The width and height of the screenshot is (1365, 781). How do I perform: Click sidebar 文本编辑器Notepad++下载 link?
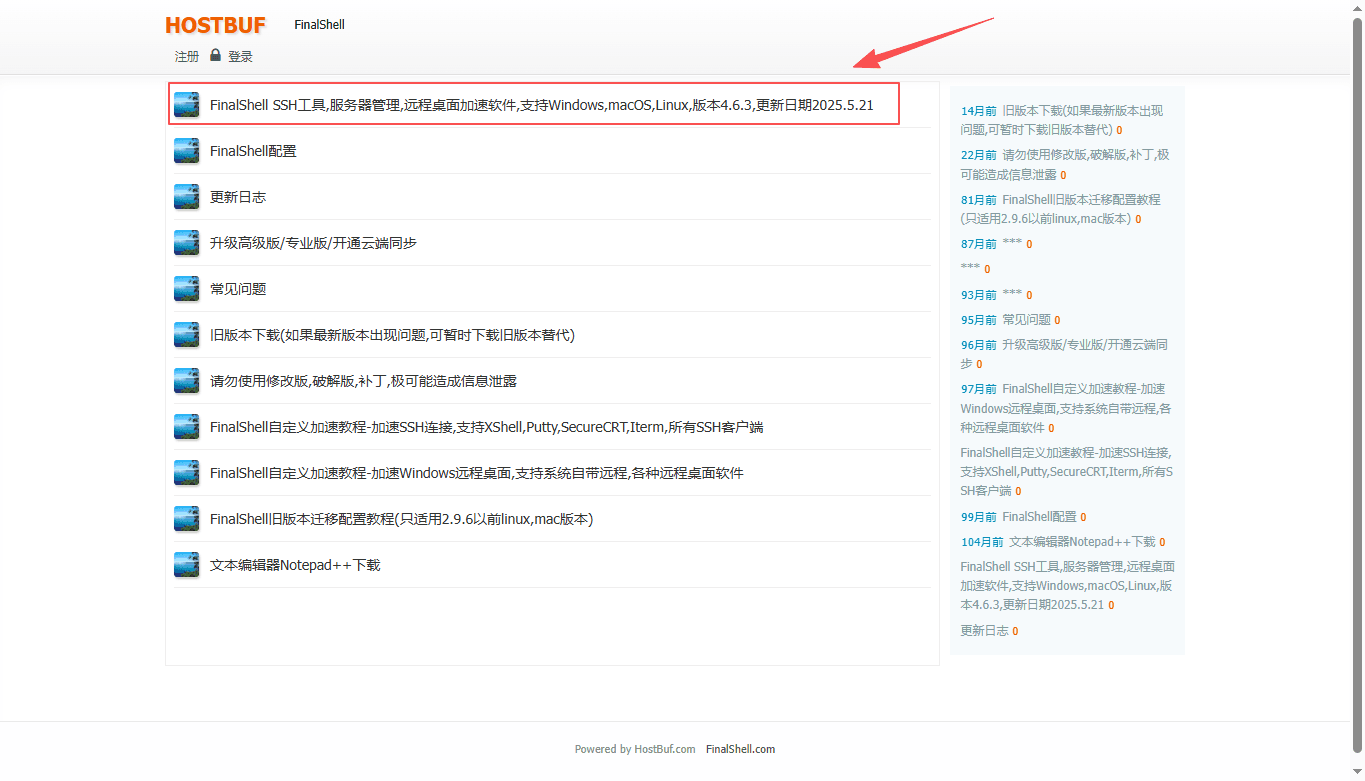click(1081, 542)
